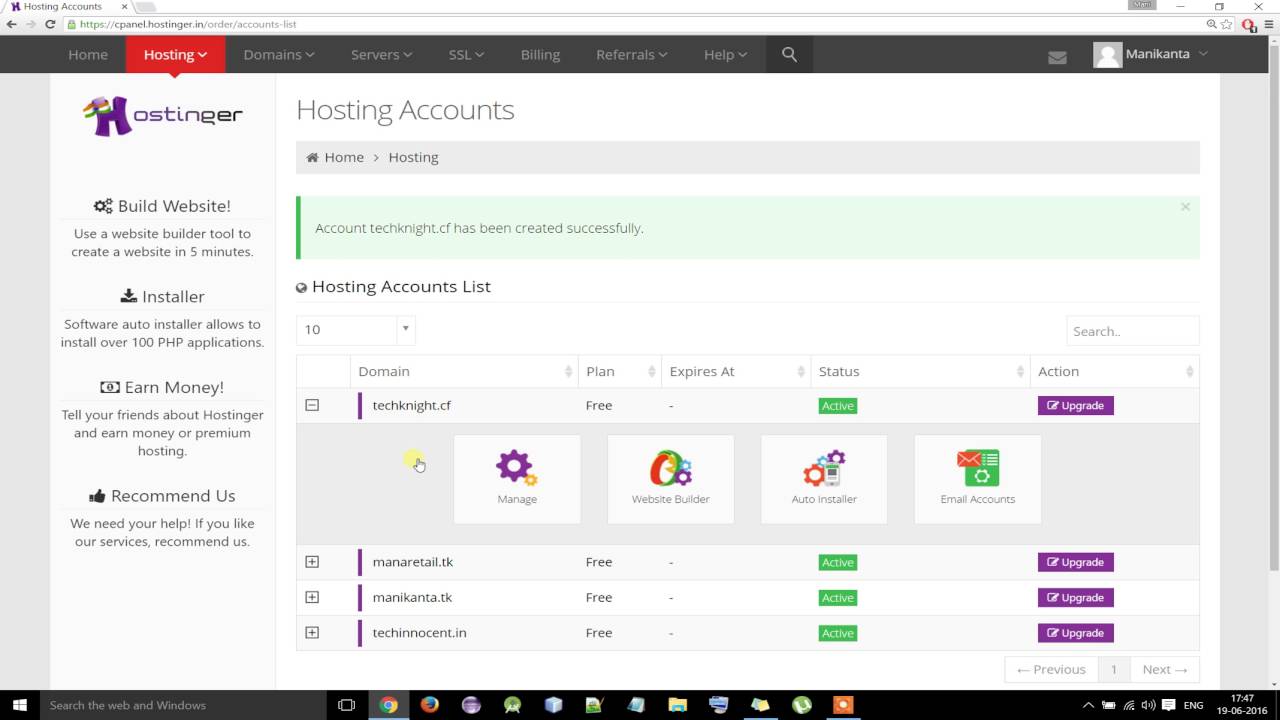
Task: Open the Domains dropdown menu
Action: point(279,54)
